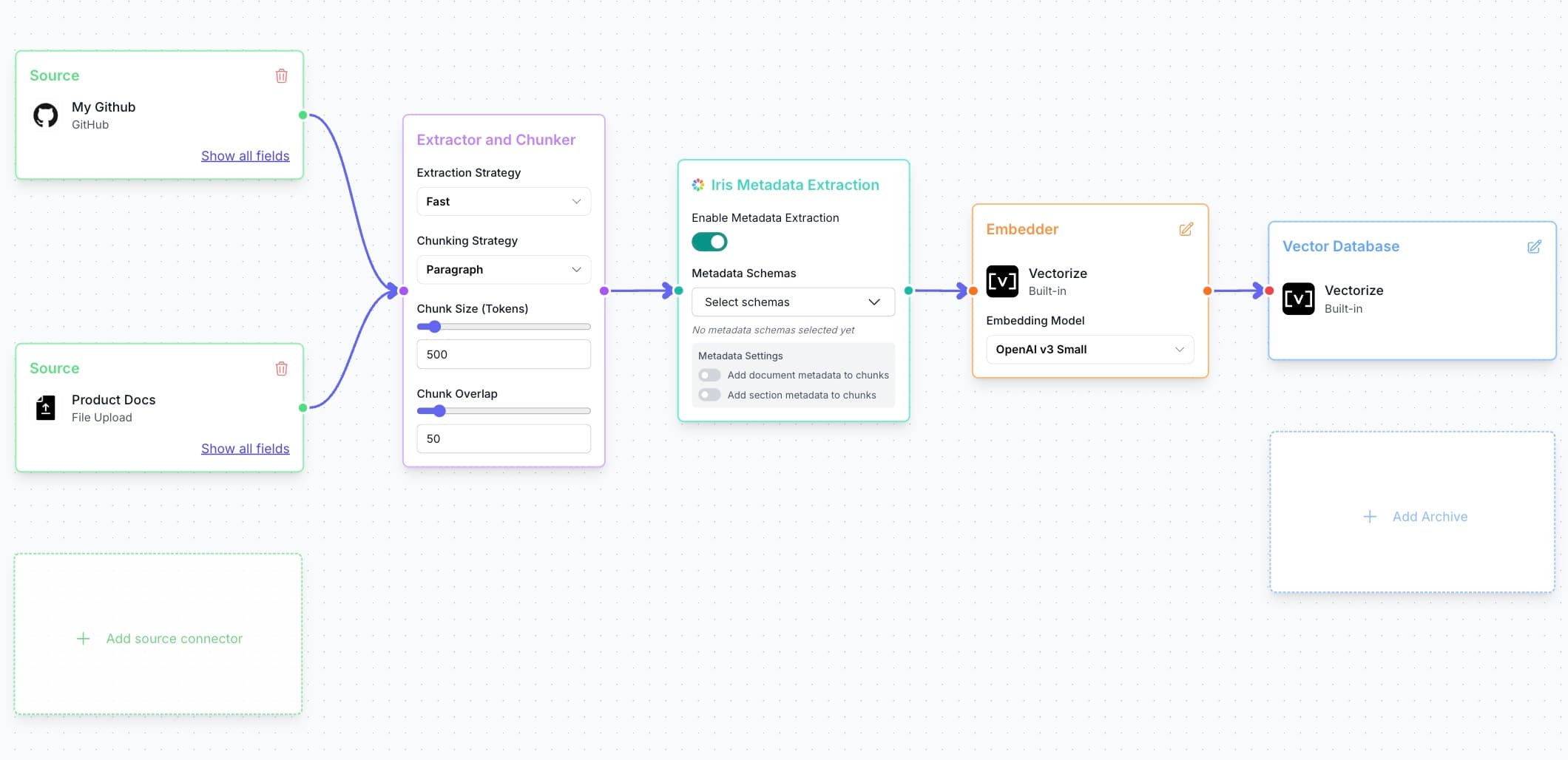Click the file upload icon on Product Docs
1568x760 pixels.
[45, 407]
